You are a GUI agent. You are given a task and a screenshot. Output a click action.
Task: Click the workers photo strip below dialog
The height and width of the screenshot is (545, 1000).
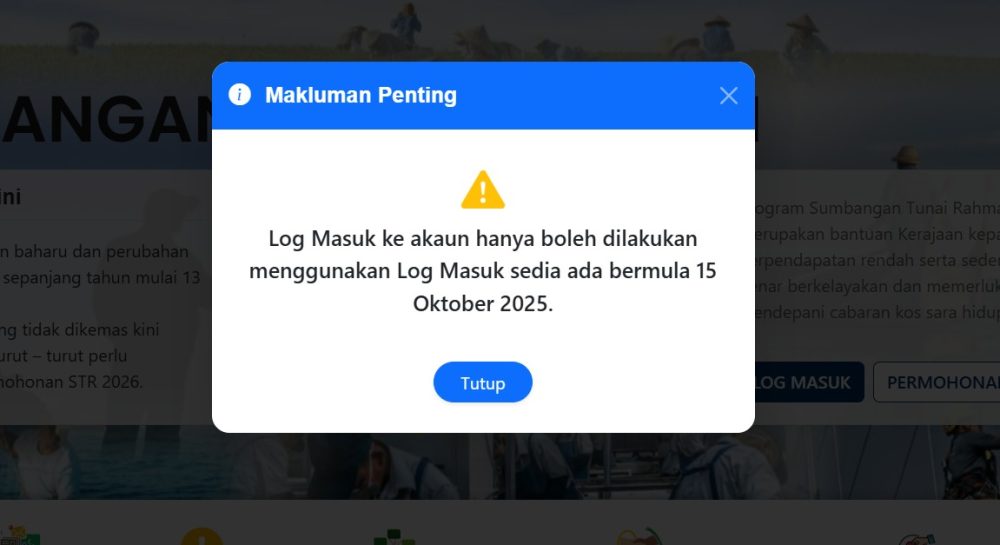500,462
